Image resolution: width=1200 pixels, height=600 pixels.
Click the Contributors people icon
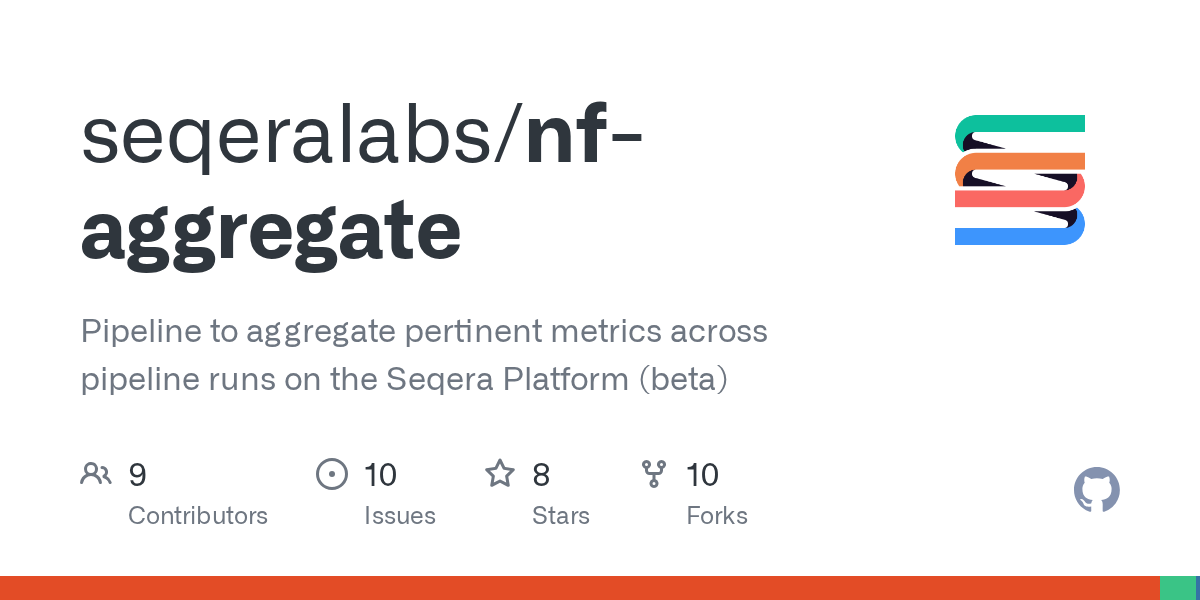tap(96, 474)
